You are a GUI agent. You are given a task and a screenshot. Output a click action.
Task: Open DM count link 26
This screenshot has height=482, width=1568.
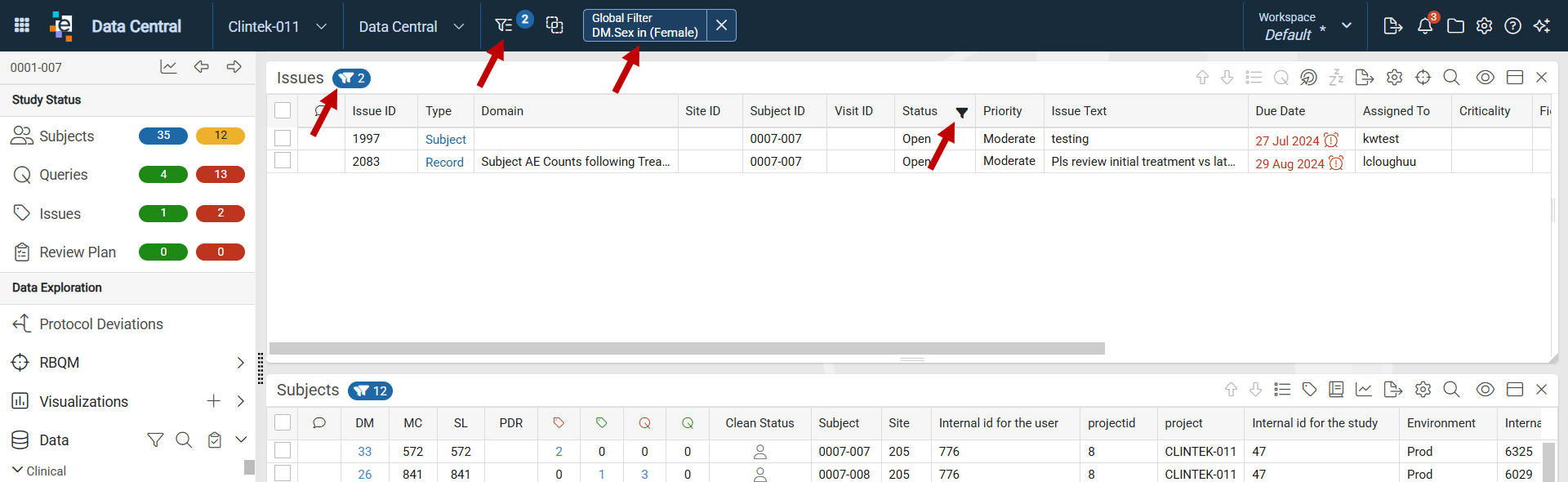tap(365, 475)
